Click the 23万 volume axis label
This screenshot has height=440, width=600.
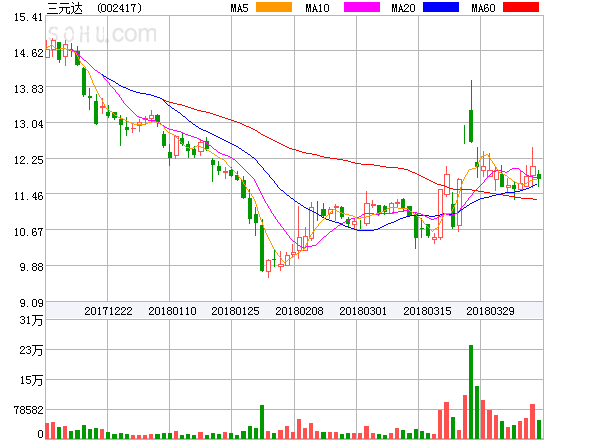click(x=31, y=350)
